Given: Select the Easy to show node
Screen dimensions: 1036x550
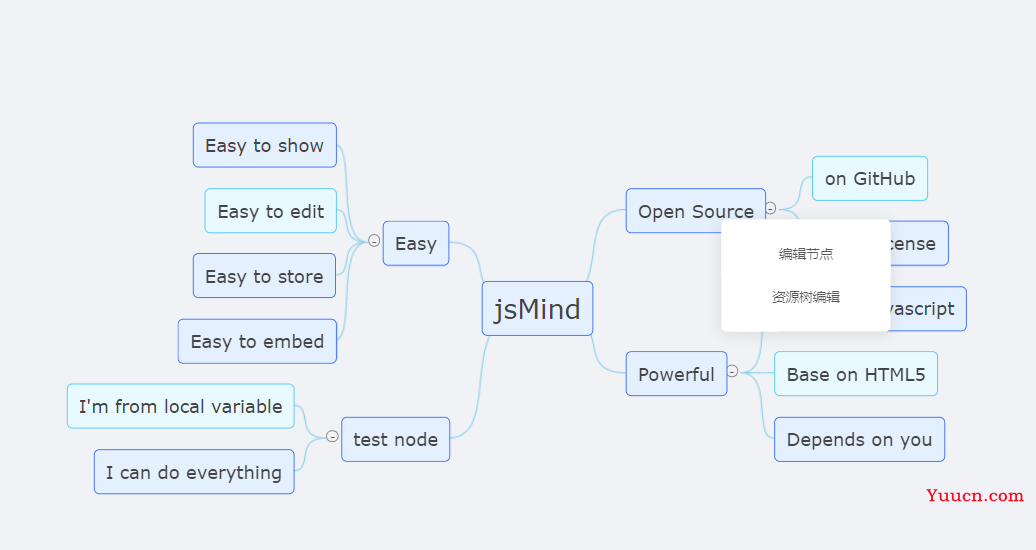Looking at the screenshot, I should pos(265,145).
